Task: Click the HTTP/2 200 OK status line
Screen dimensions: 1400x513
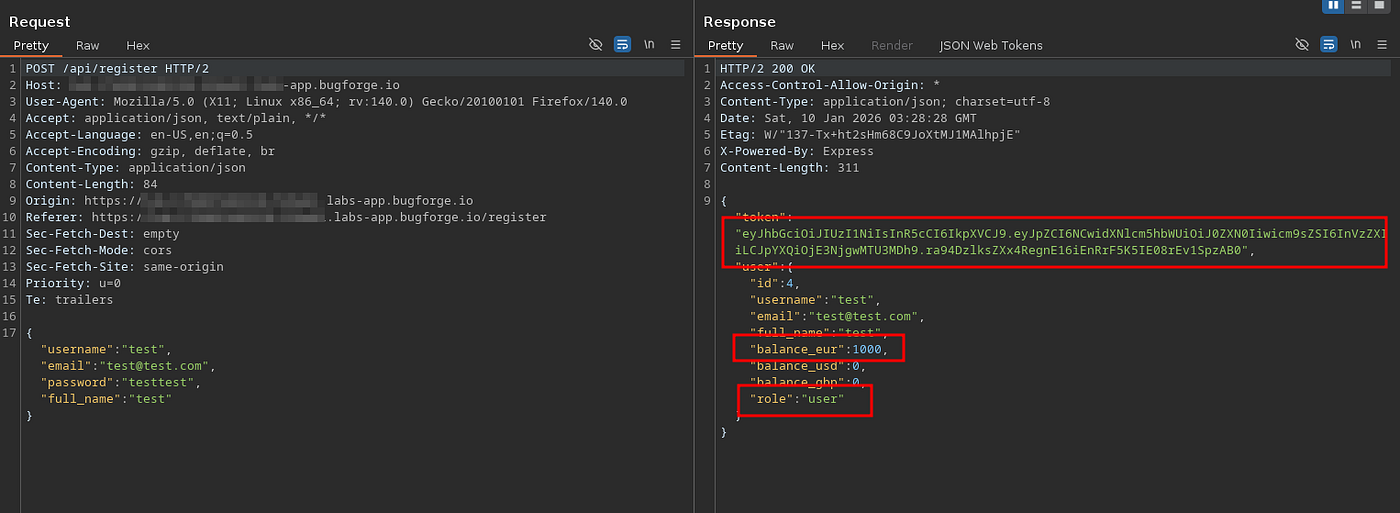Action: click(x=768, y=68)
